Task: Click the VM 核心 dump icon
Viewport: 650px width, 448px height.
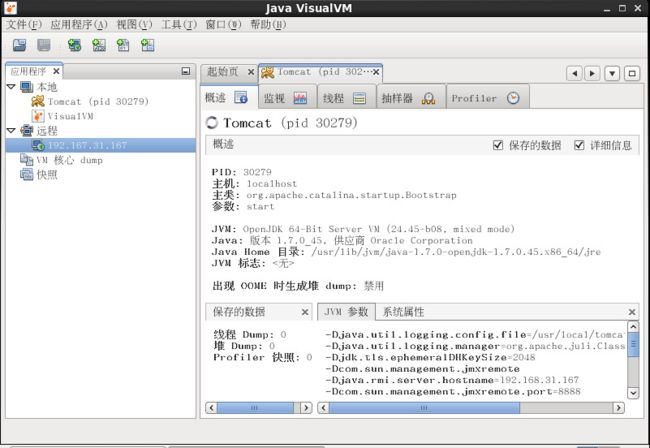Action: click(27, 160)
